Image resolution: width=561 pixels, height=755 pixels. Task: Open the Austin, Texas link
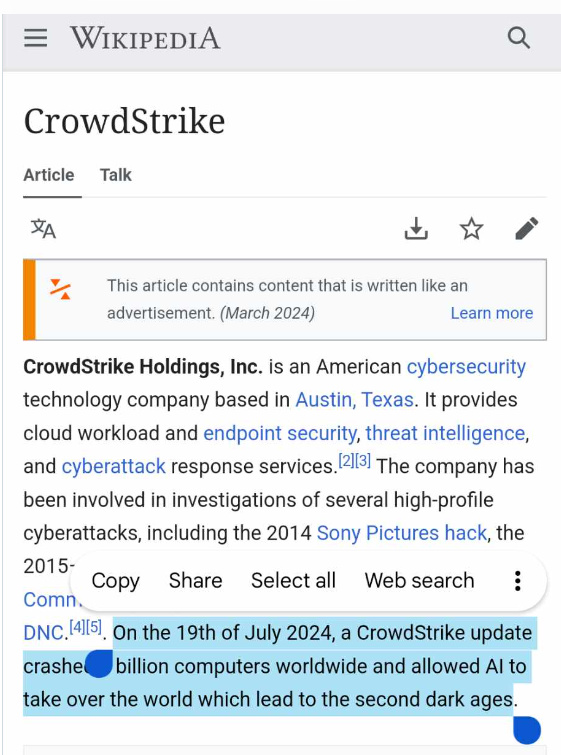coord(354,400)
